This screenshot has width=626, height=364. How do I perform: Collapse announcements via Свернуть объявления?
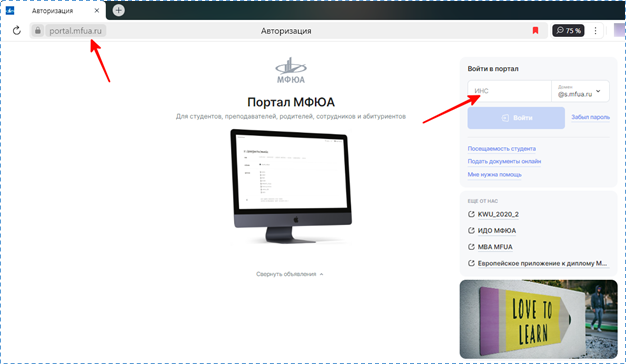point(290,274)
